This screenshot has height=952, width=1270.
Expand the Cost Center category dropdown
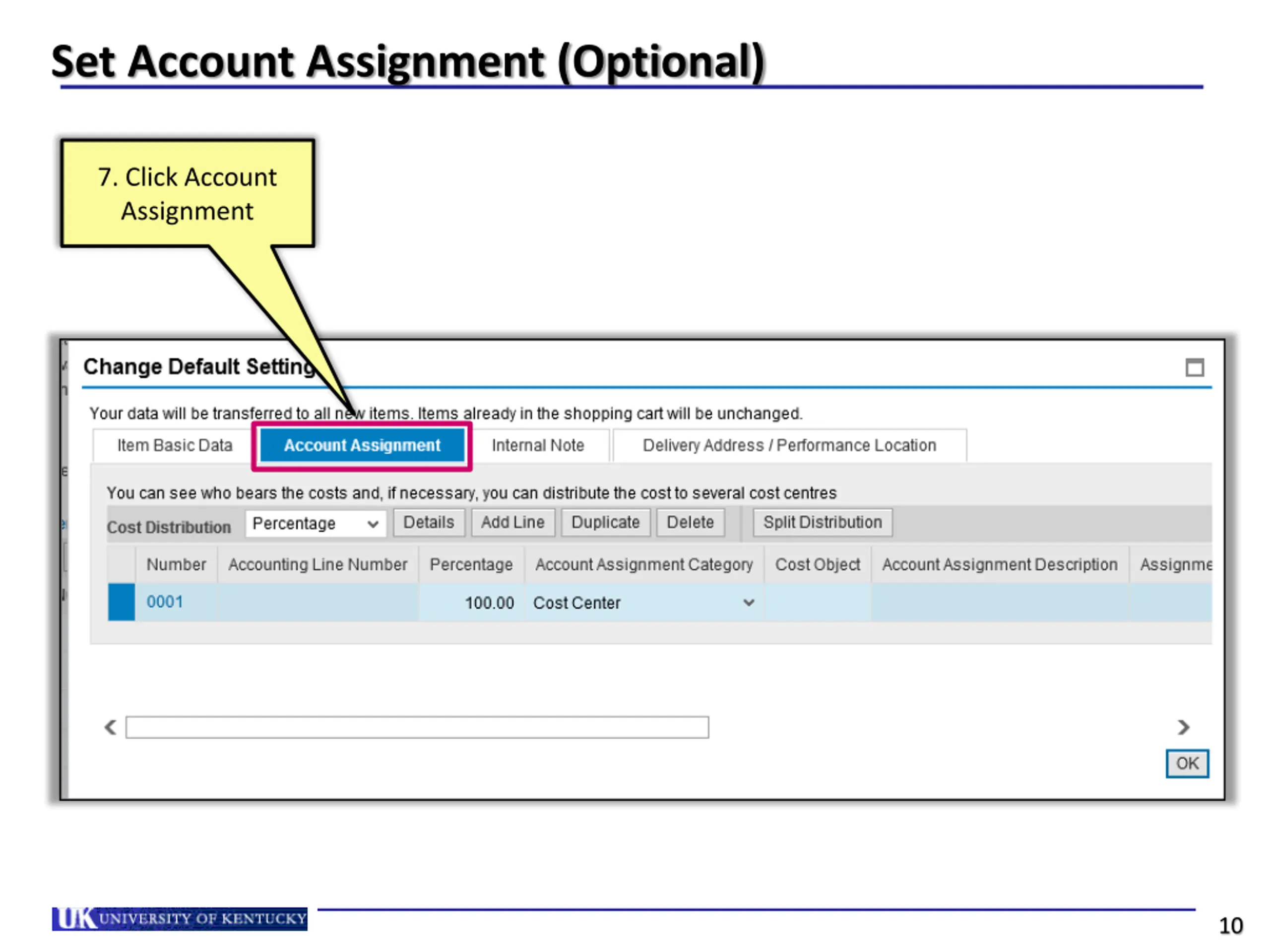(x=748, y=602)
